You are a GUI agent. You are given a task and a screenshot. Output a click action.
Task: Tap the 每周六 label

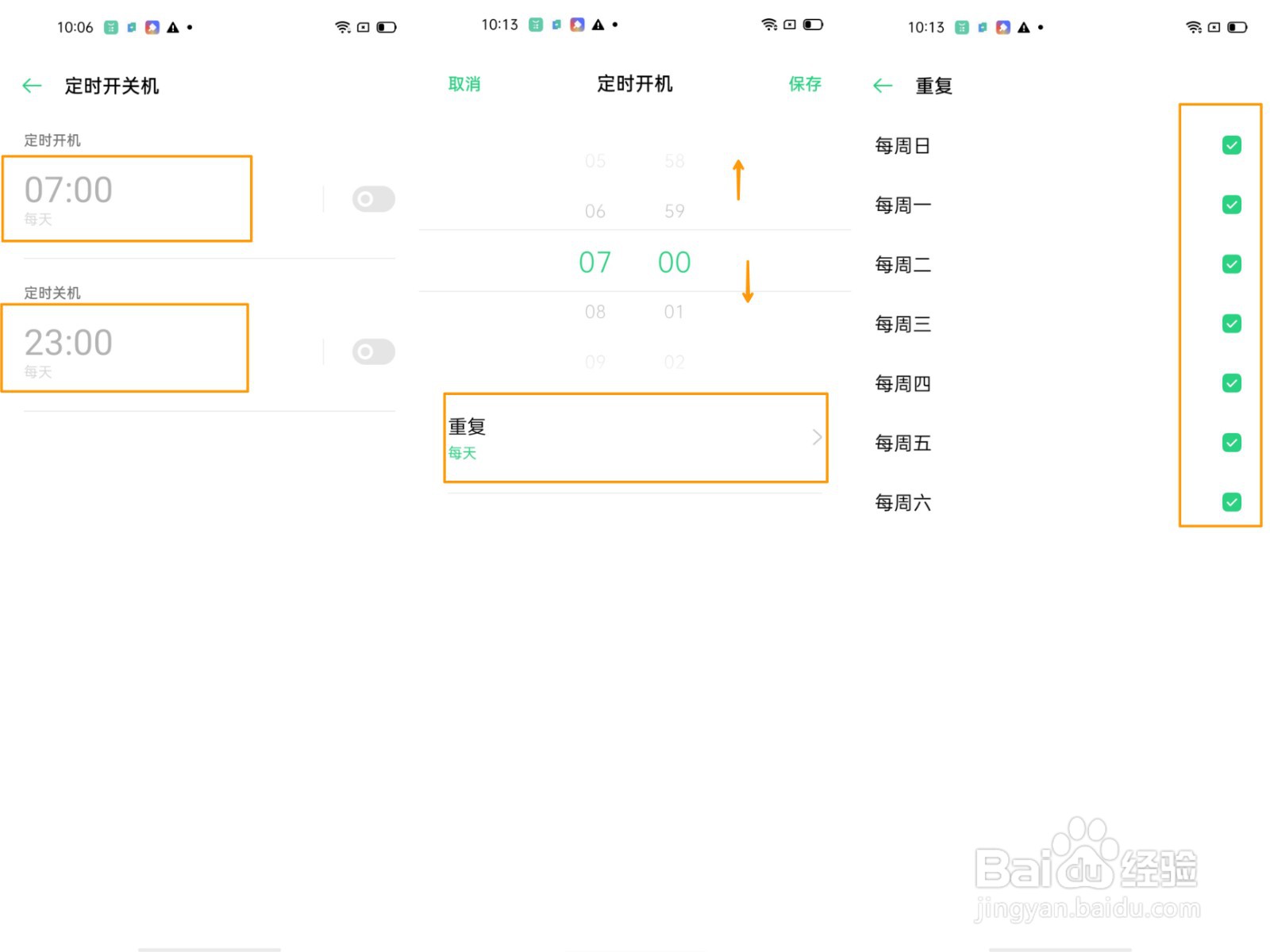(x=902, y=503)
